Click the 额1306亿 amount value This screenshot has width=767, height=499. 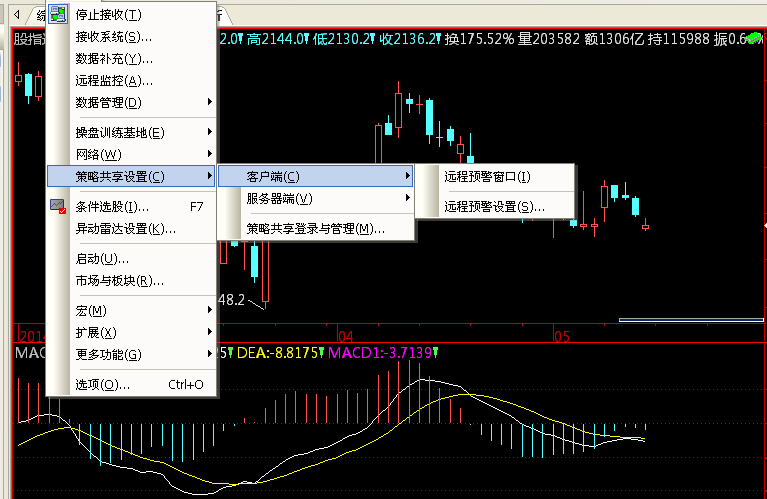(614, 39)
